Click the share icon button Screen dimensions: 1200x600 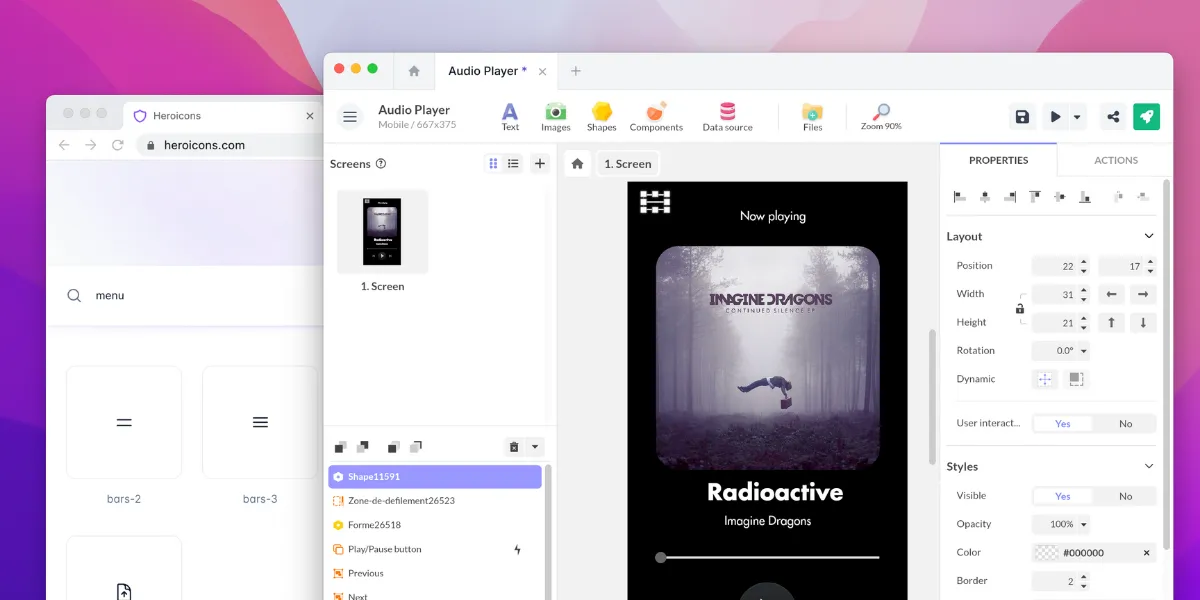pyautogui.click(x=1113, y=117)
